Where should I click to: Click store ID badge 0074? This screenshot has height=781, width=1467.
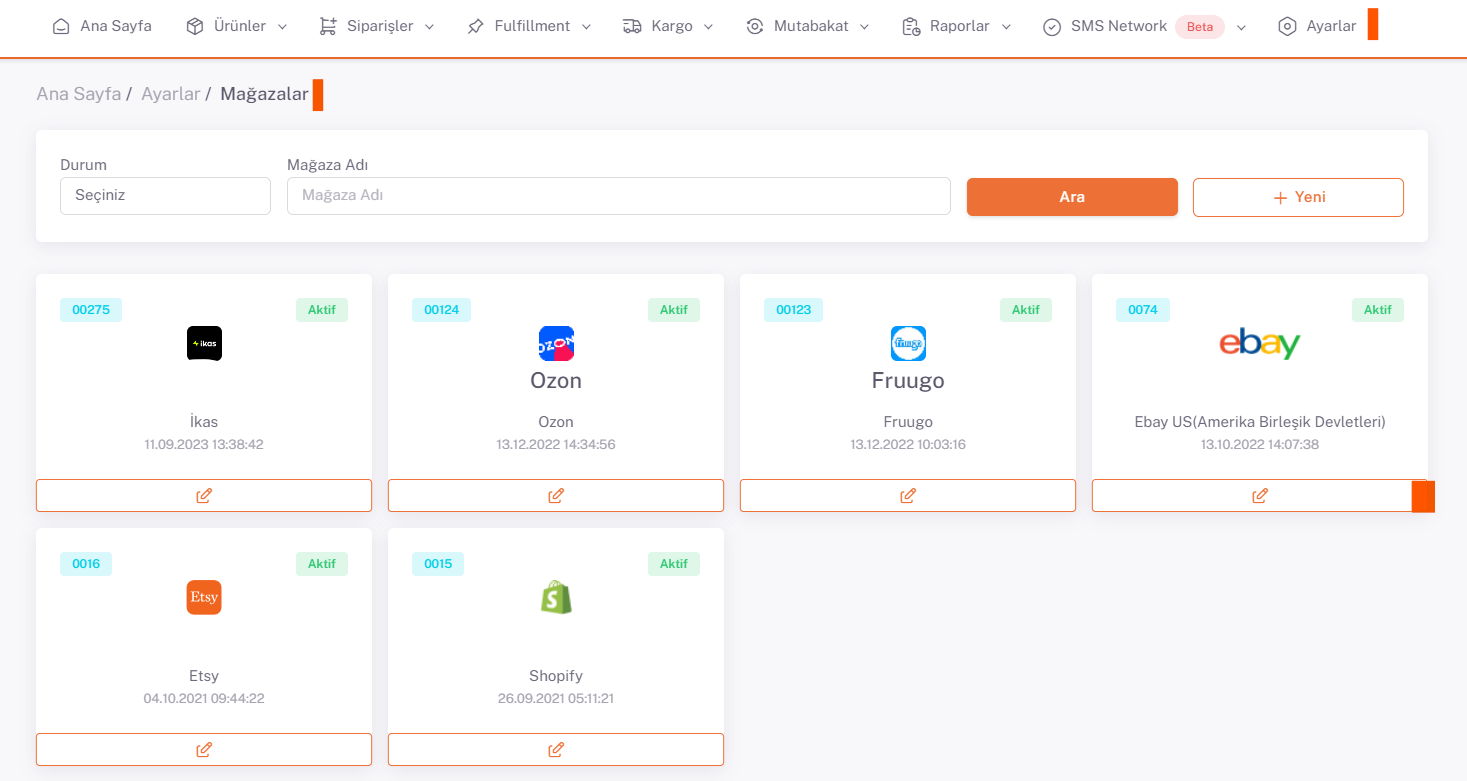tap(1143, 310)
